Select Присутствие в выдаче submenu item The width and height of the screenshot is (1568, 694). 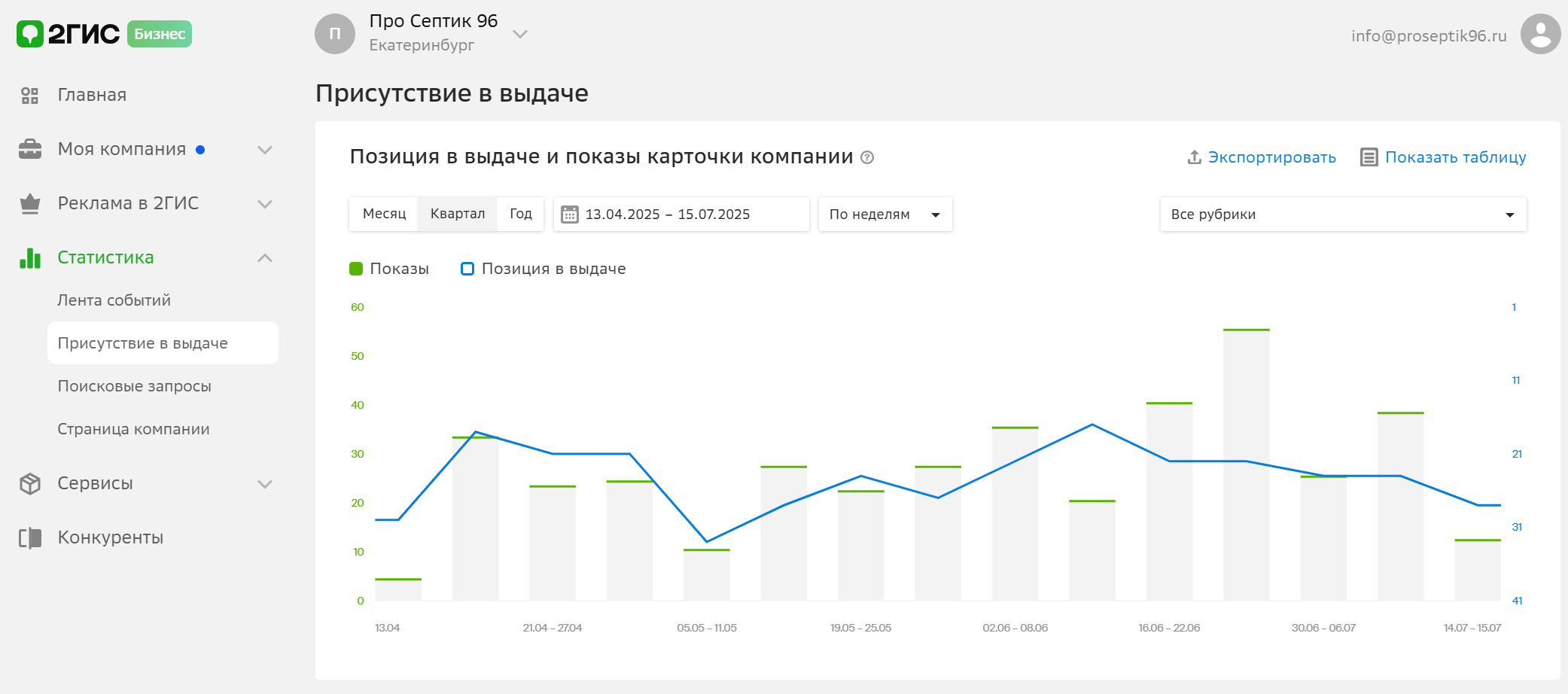point(163,343)
